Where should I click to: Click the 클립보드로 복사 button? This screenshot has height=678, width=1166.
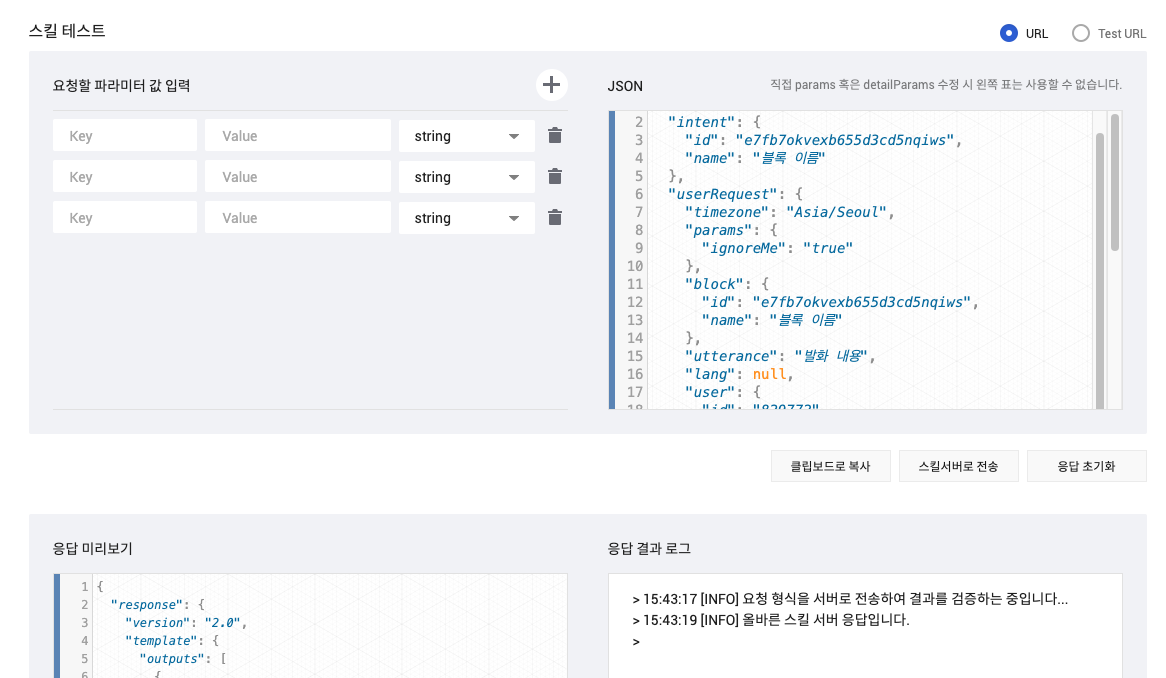[x=831, y=466]
